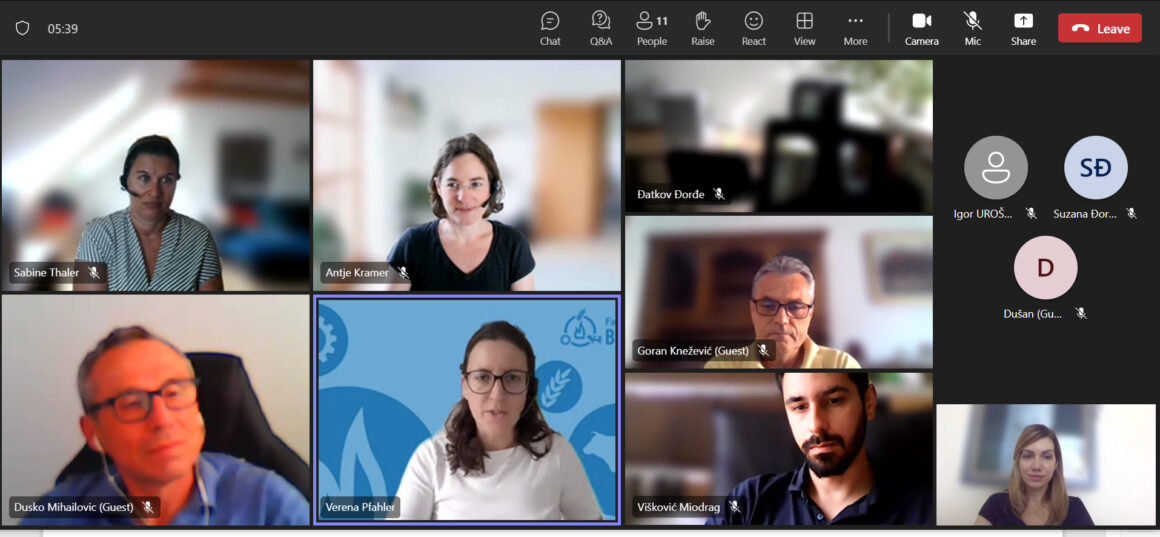
Task: Expand the More actions menu
Action: pyautogui.click(x=855, y=28)
